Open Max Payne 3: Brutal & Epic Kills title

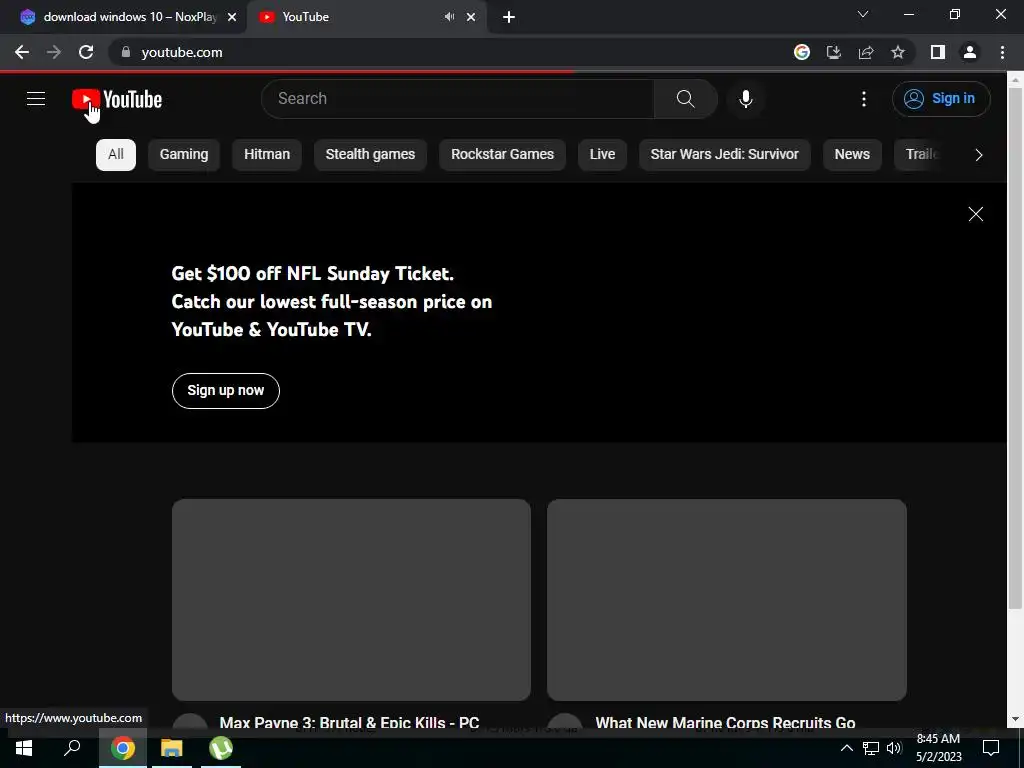[x=349, y=722]
